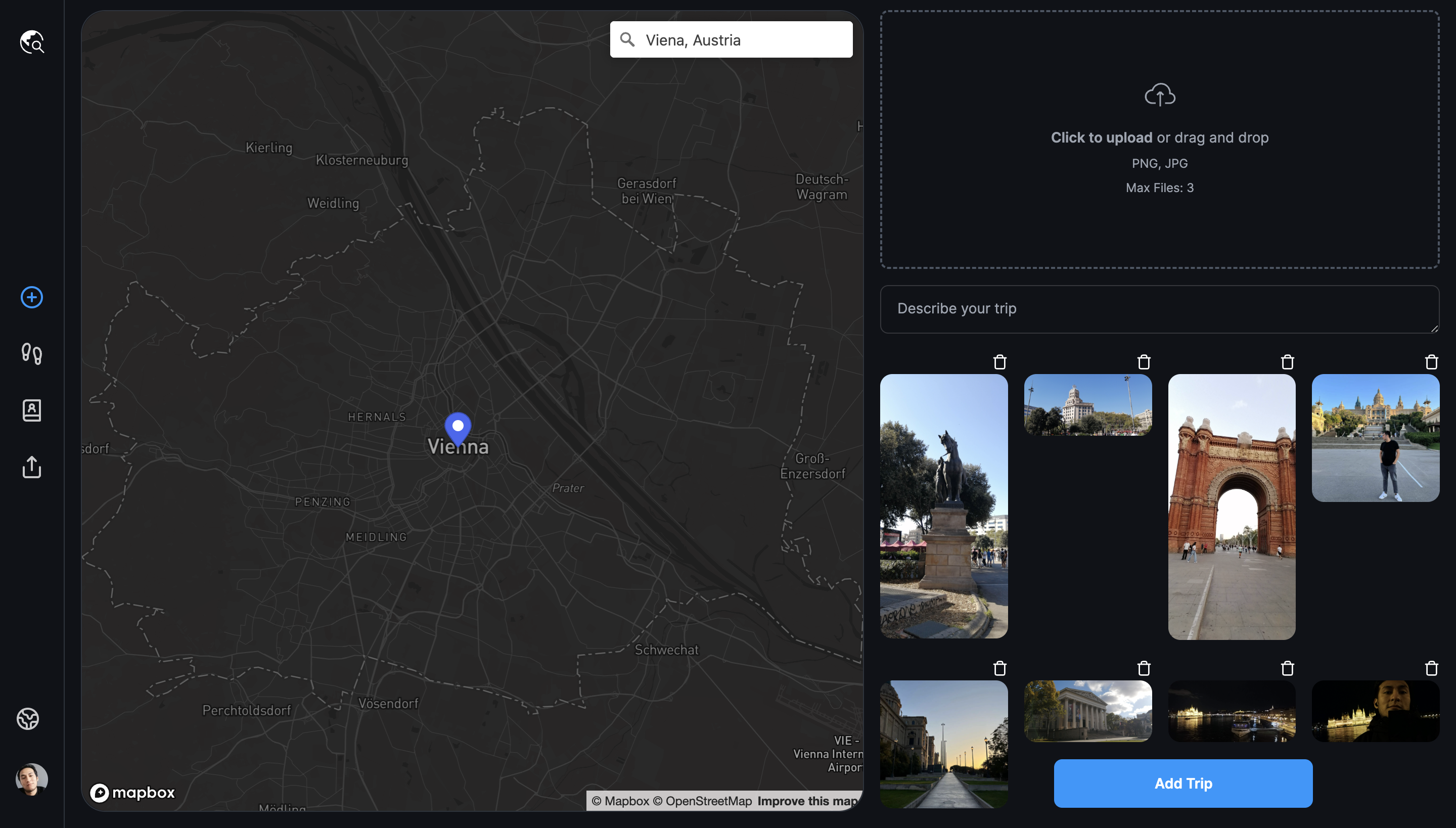Click the aperture-style icon above the profile avatar
The height and width of the screenshot is (828, 1456).
click(28, 719)
